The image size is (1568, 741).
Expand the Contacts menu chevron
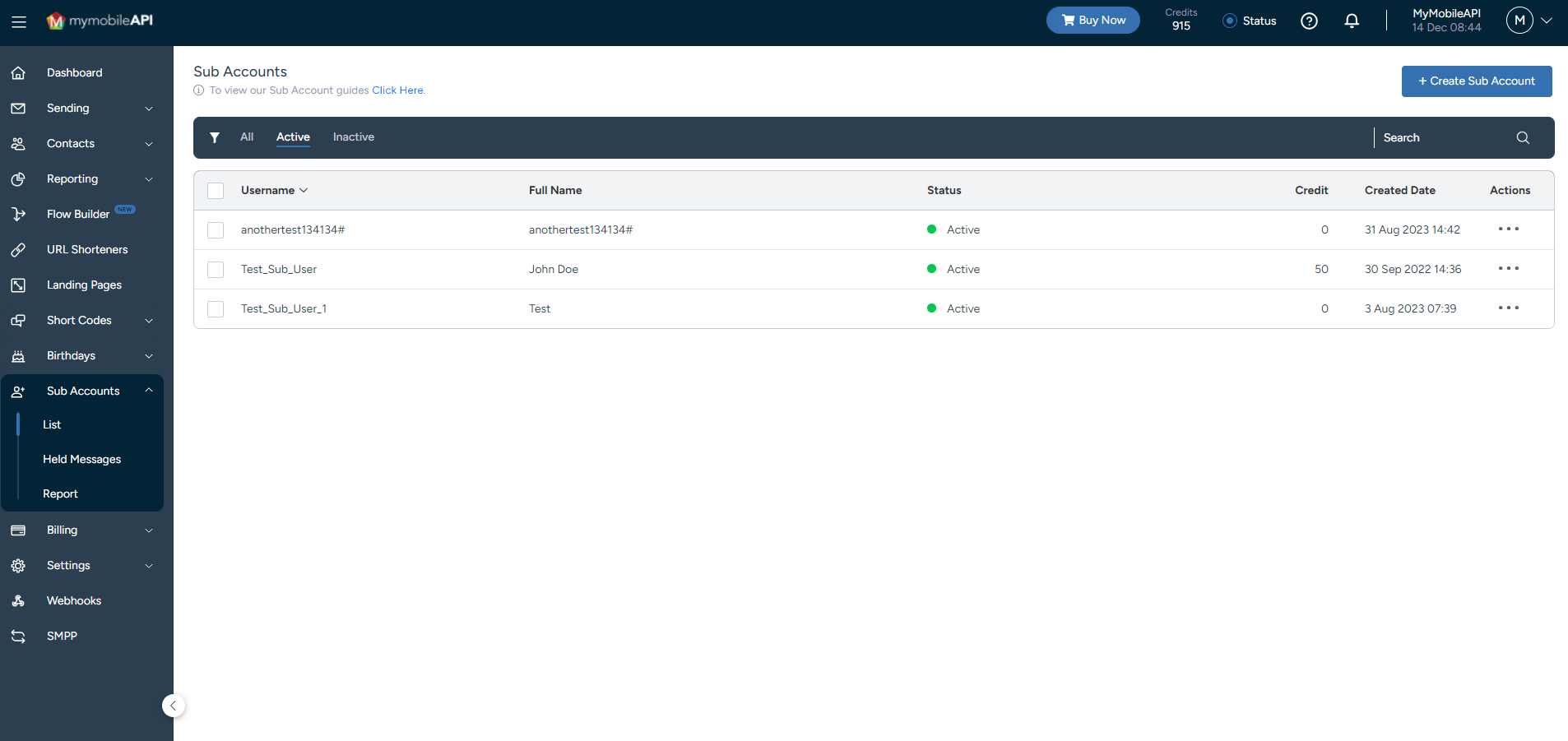(x=149, y=144)
